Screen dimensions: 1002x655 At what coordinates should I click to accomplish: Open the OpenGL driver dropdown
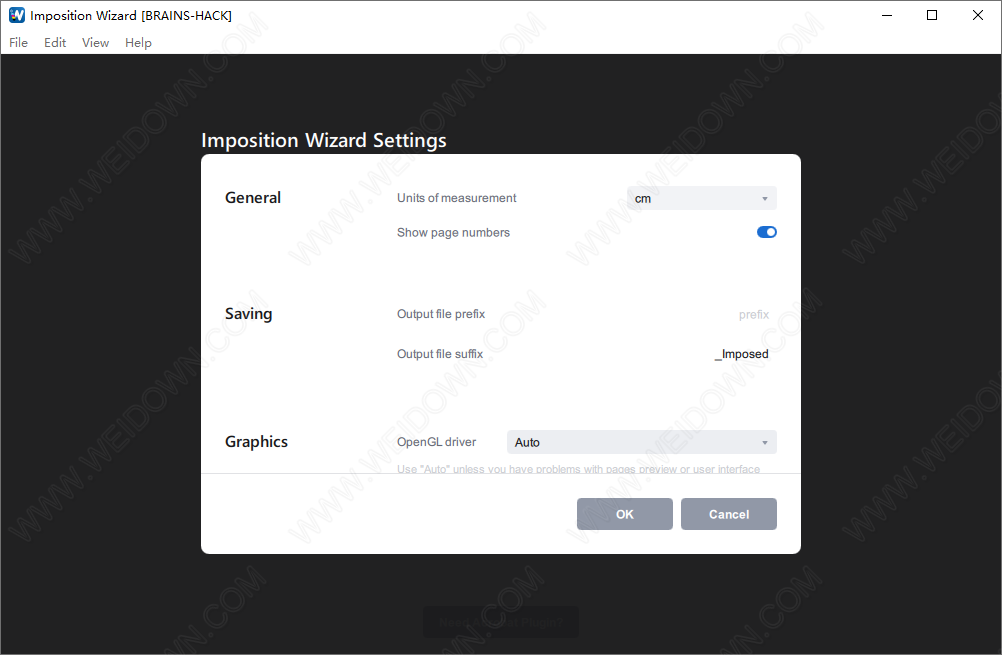pyautogui.click(x=642, y=442)
